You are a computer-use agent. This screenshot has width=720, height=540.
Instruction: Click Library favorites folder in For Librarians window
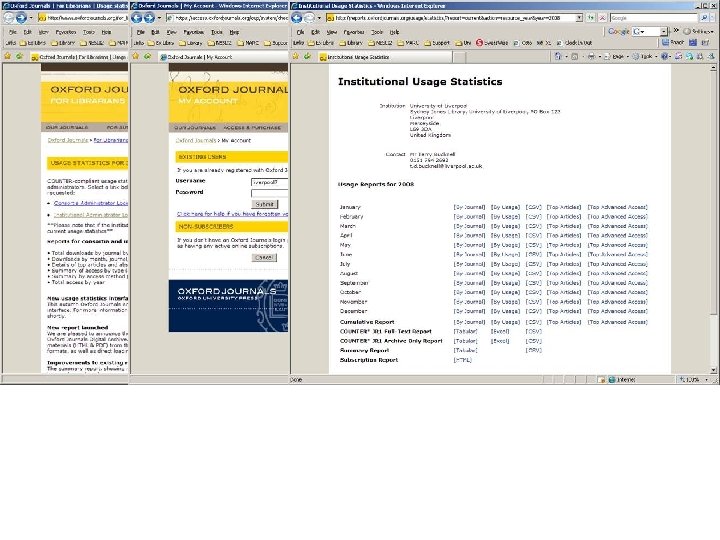click(x=63, y=43)
